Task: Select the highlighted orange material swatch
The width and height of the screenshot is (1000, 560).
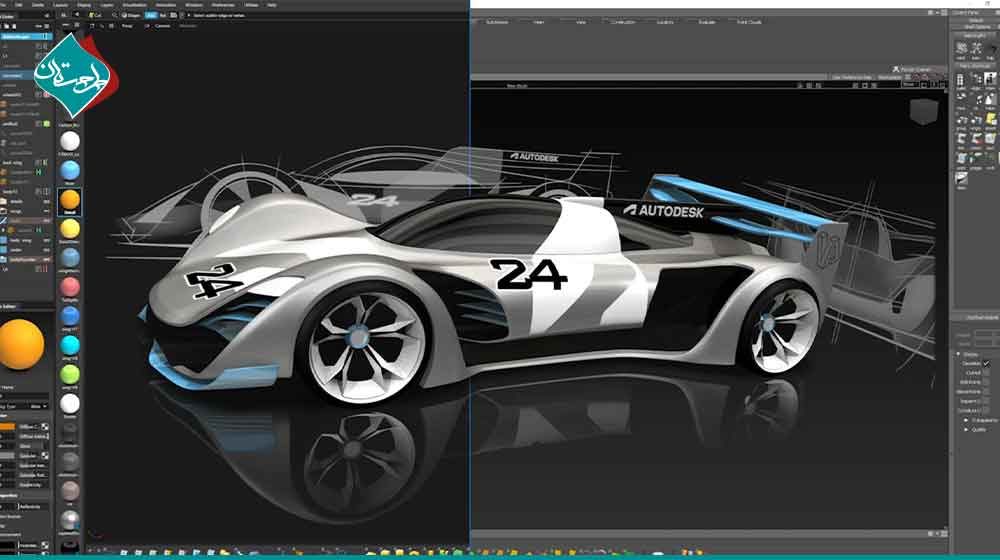Action: (x=70, y=200)
